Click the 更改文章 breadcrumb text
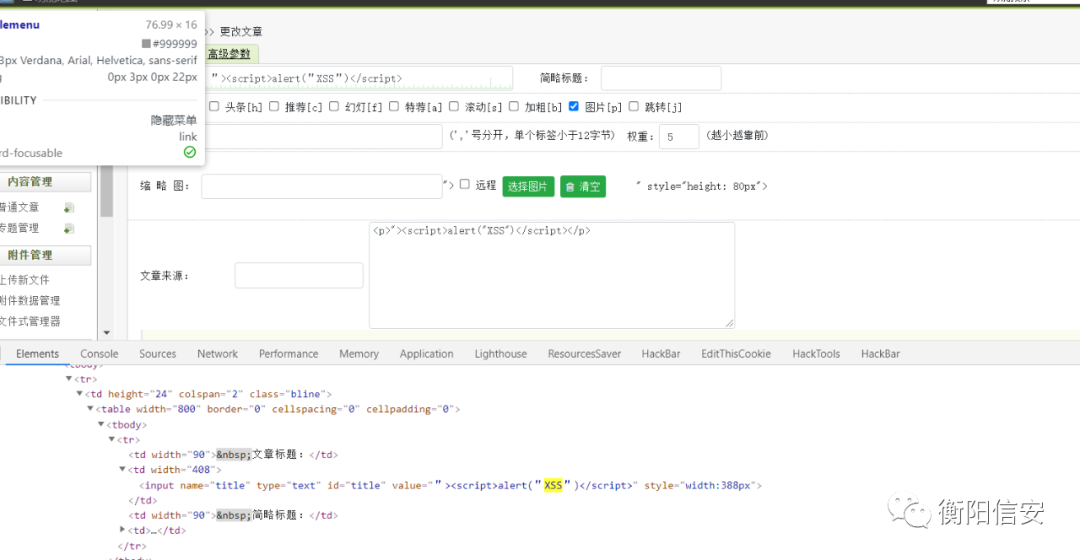 (240, 32)
